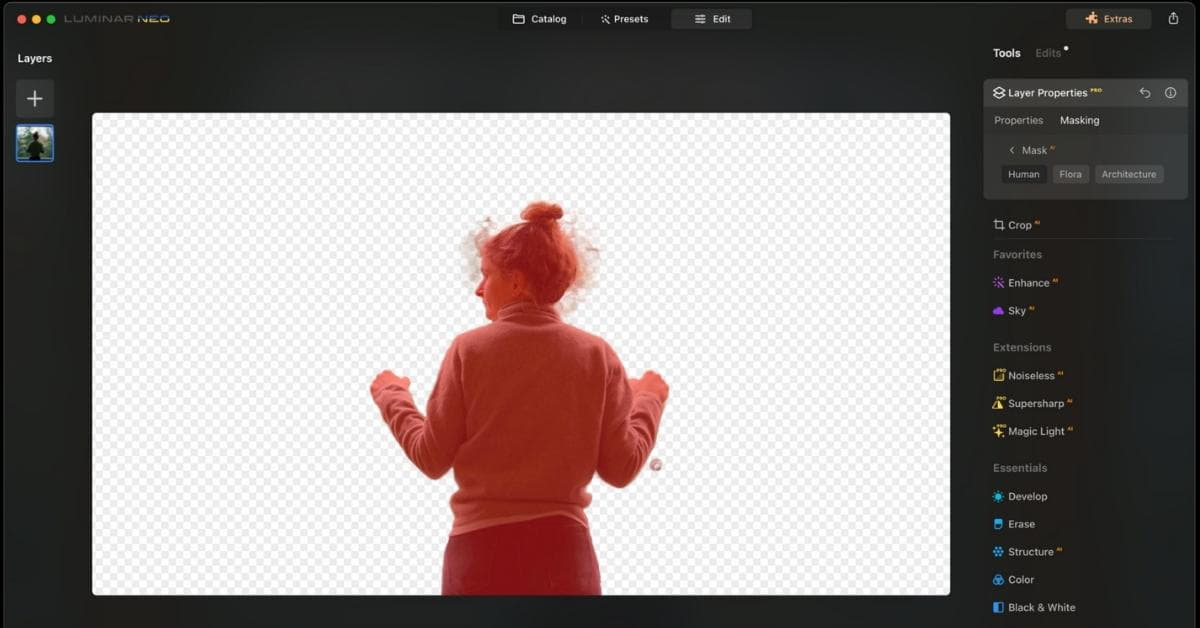Select the Noiseless AI extension
The height and width of the screenshot is (628, 1200).
point(1031,375)
